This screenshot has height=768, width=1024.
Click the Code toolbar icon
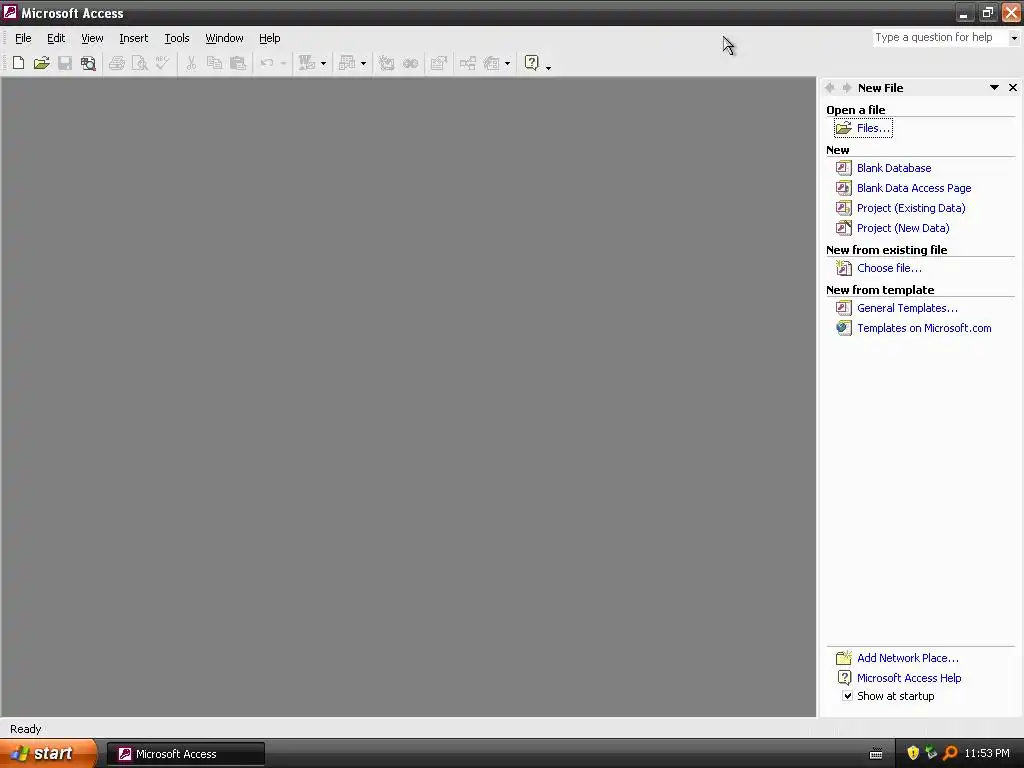click(387, 63)
